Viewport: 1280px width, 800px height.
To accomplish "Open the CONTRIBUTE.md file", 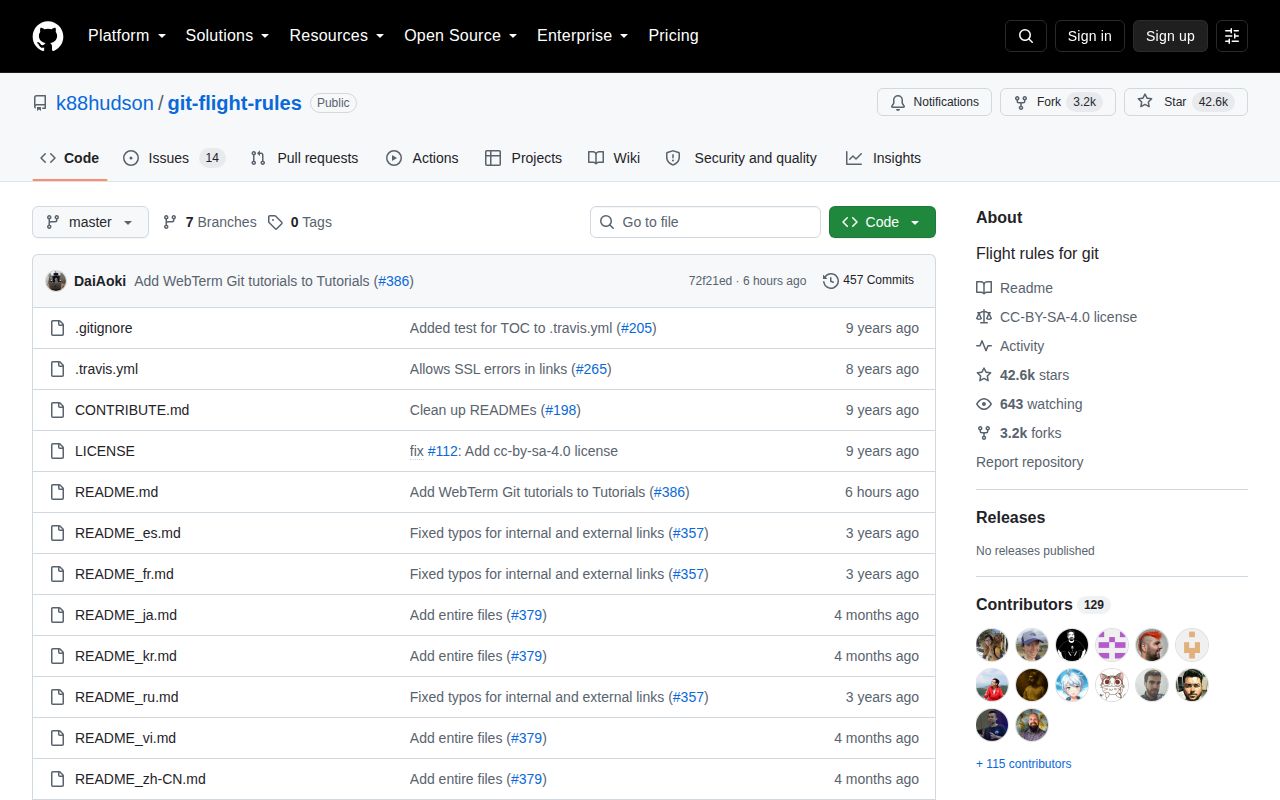I will tap(132, 410).
